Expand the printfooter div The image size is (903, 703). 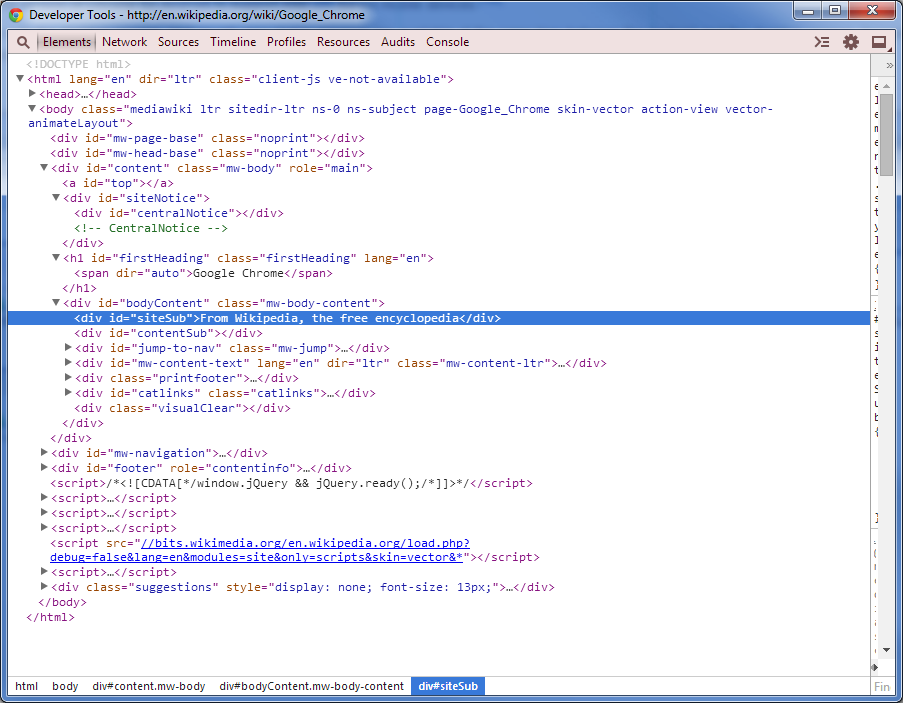coord(68,377)
